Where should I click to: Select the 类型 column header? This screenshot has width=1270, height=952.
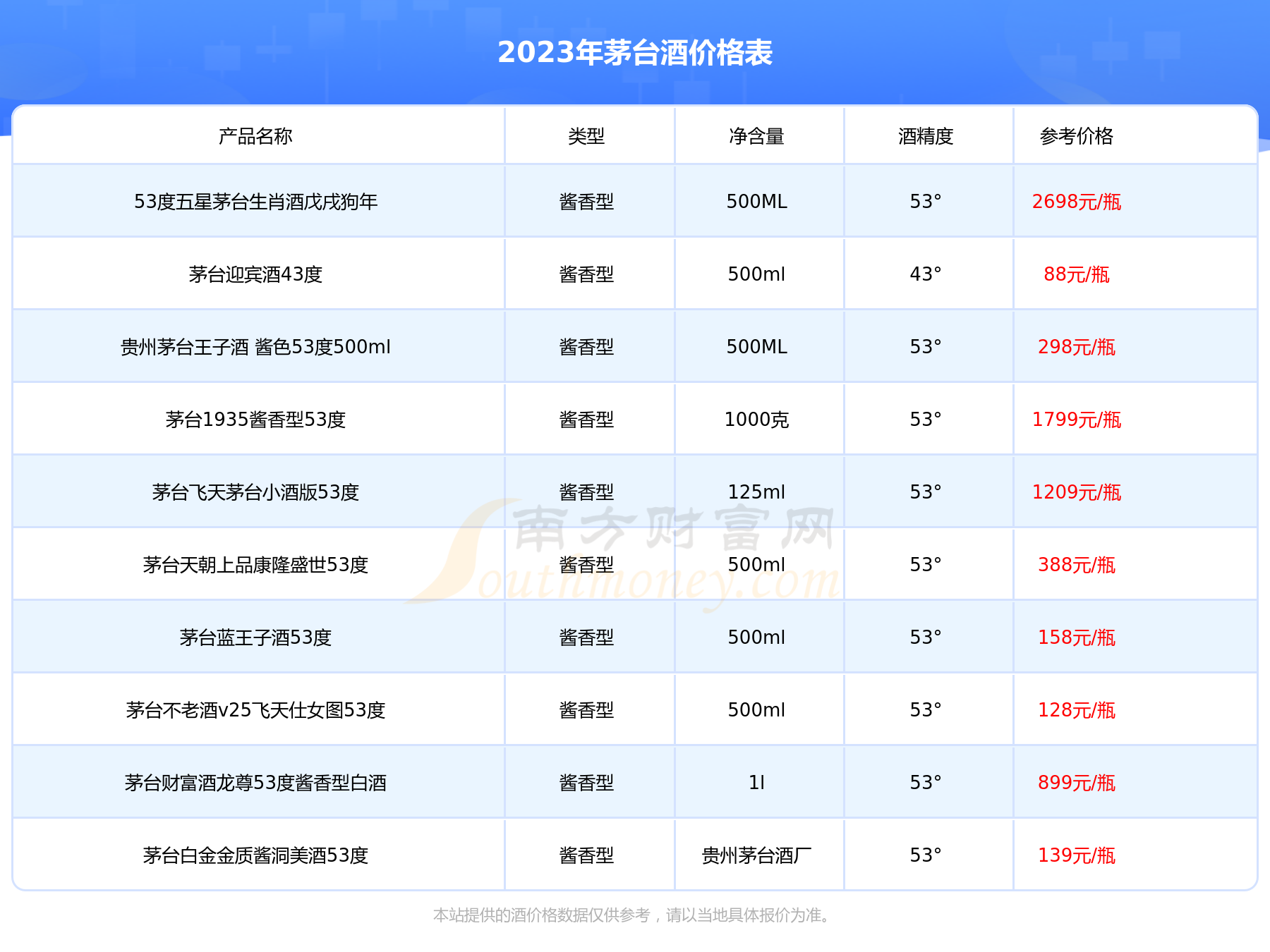[x=586, y=136]
